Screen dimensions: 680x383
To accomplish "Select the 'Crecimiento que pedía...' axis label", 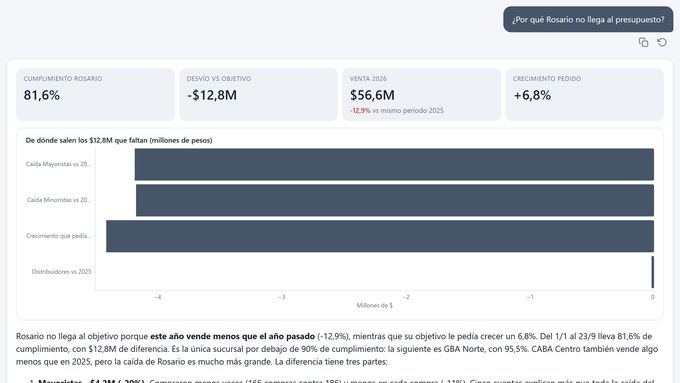I will pos(59,236).
